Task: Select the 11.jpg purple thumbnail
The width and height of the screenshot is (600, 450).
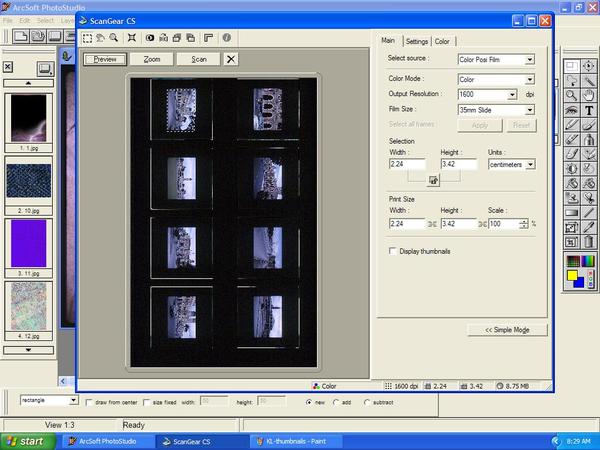Action: (x=29, y=243)
